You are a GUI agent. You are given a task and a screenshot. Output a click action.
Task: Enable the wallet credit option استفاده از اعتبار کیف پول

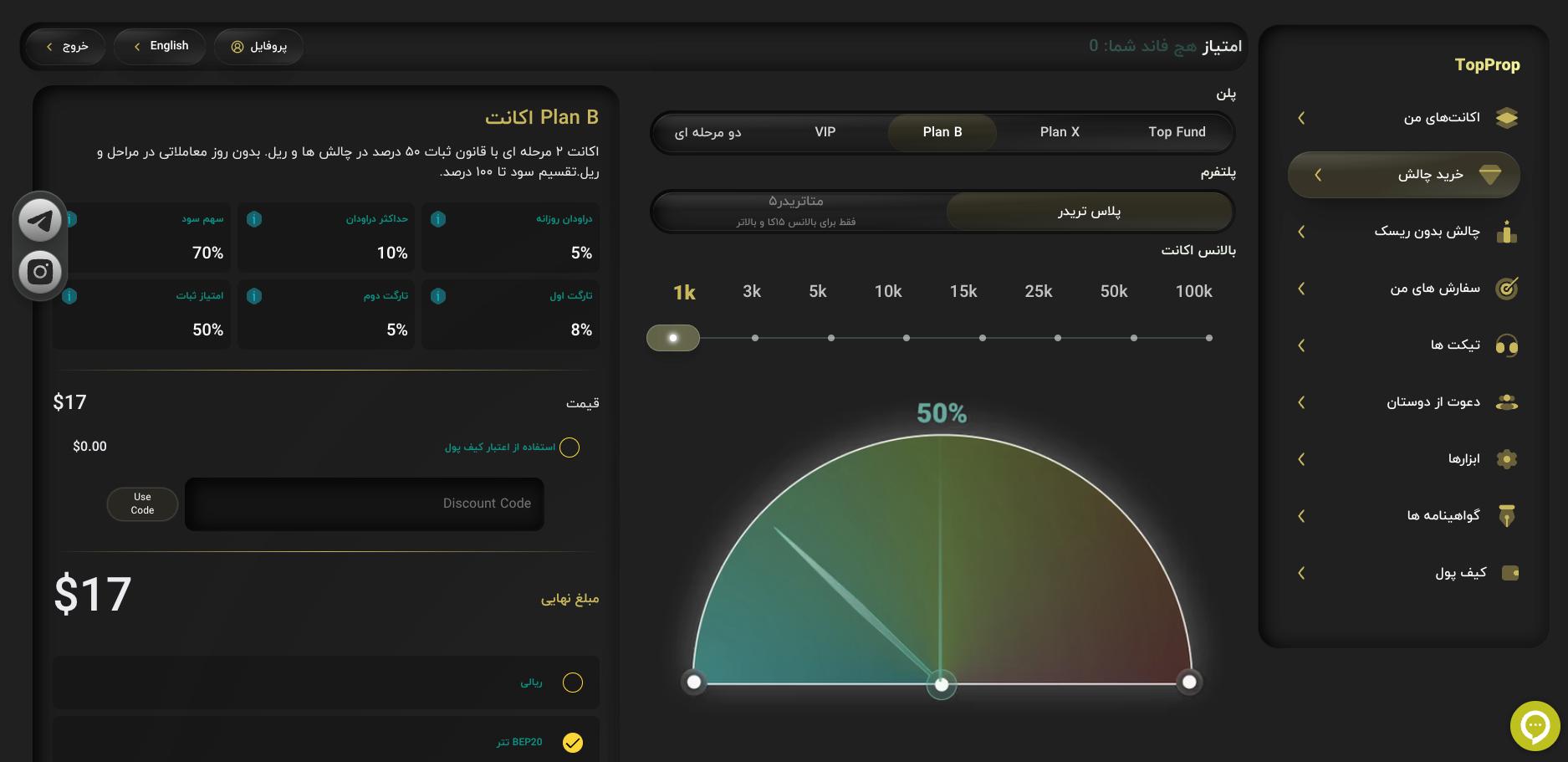pyautogui.click(x=569, y=447)
